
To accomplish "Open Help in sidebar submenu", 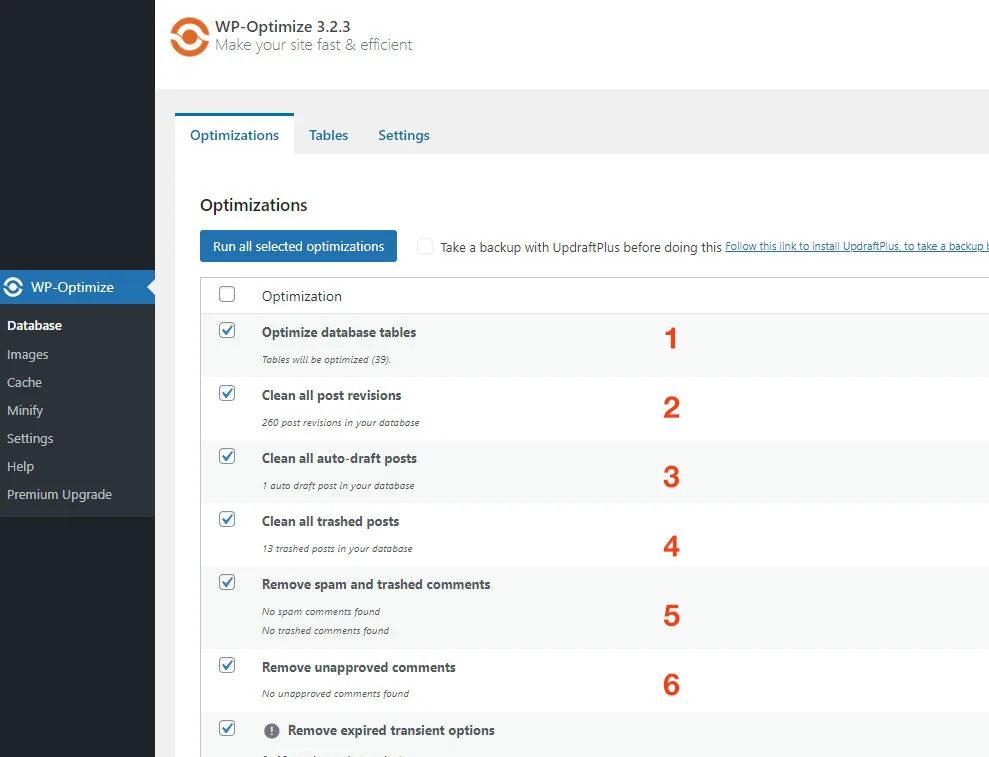I will point(20,466).
